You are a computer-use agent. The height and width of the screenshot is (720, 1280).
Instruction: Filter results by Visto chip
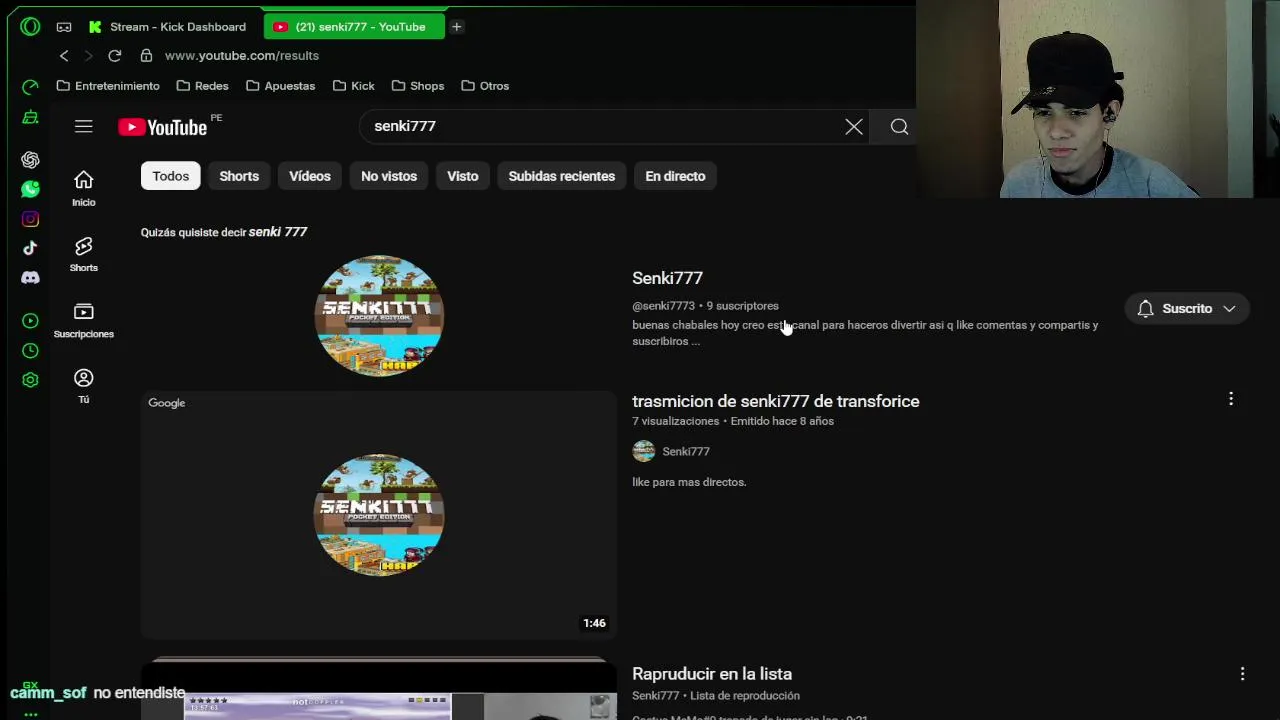click(463, 176)
